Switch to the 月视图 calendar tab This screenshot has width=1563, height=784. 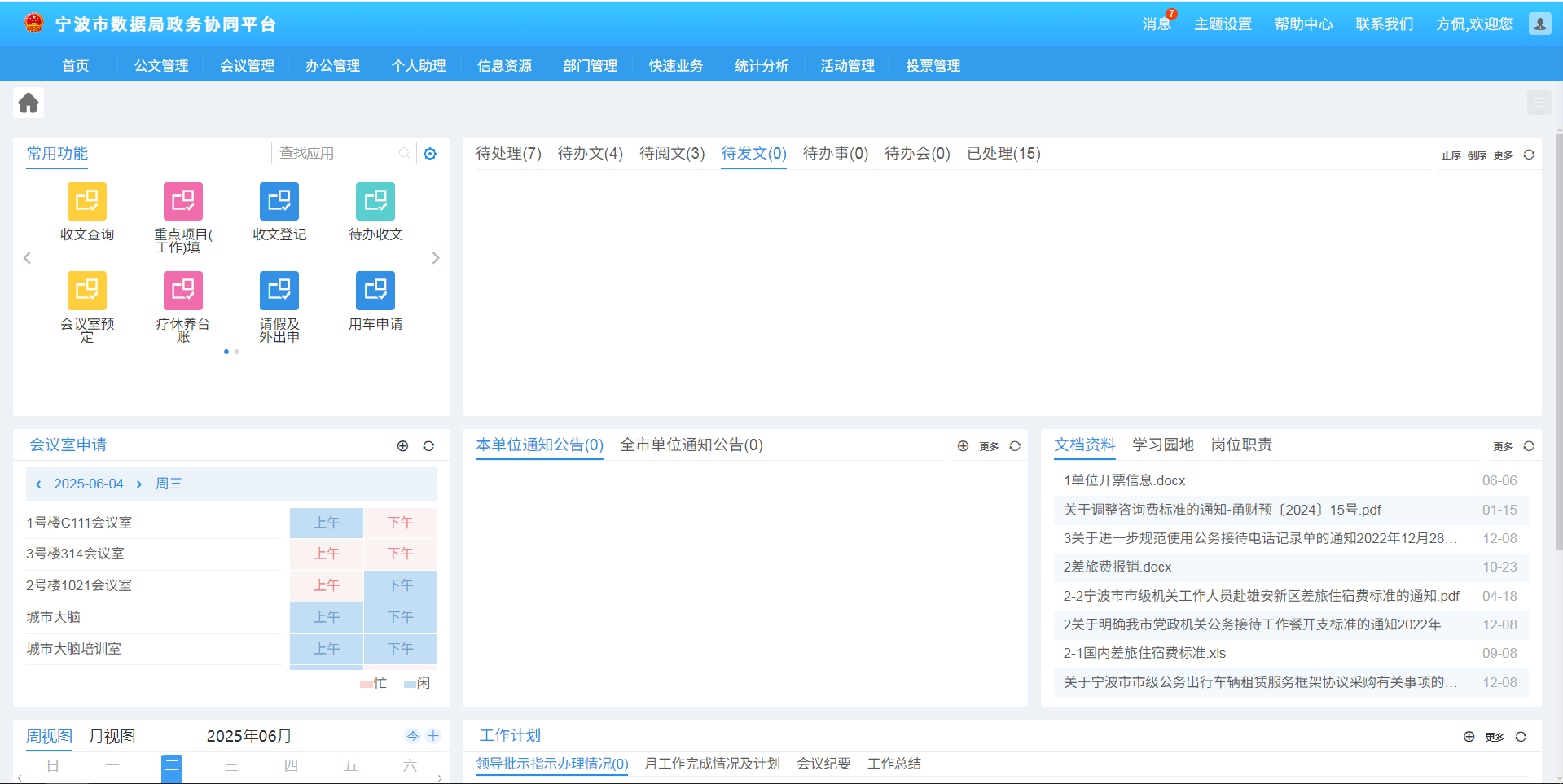point(112,737)
